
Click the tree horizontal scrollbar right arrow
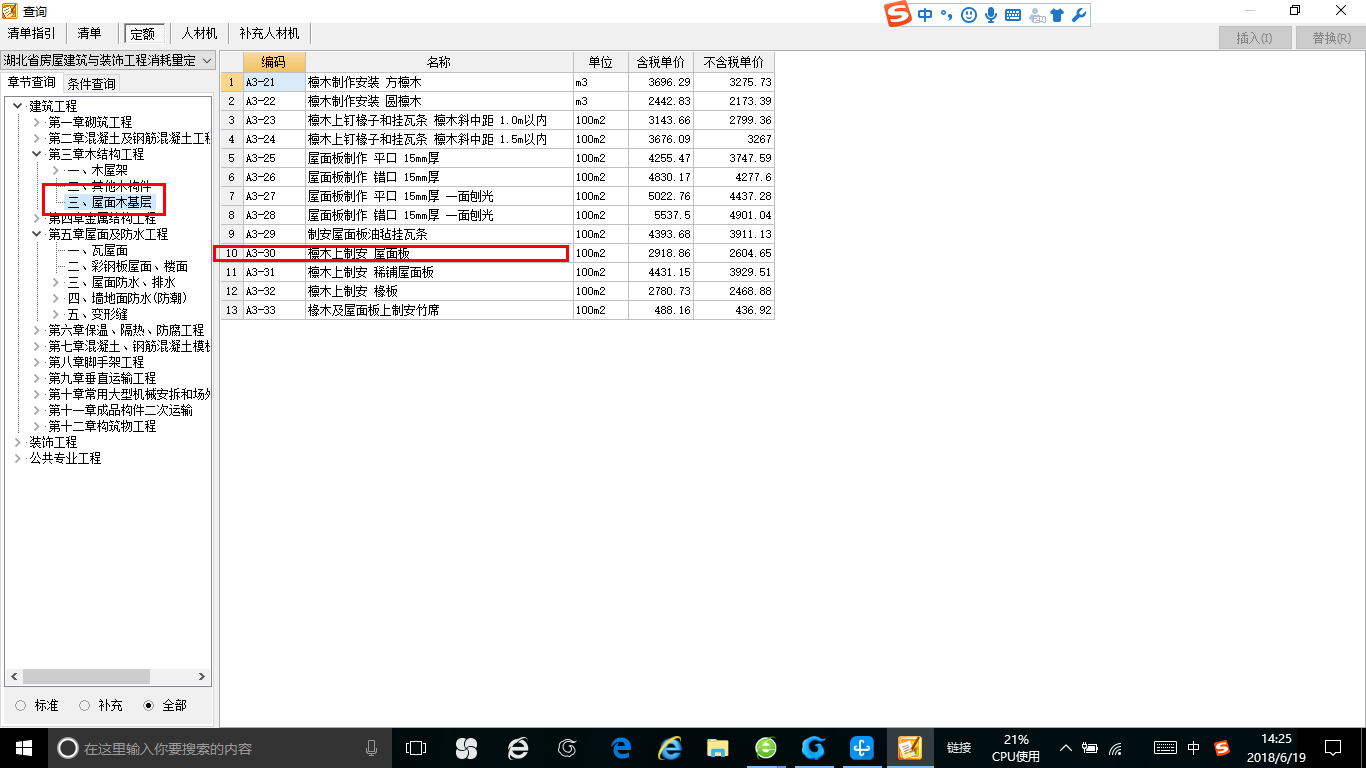coord(202,677)
